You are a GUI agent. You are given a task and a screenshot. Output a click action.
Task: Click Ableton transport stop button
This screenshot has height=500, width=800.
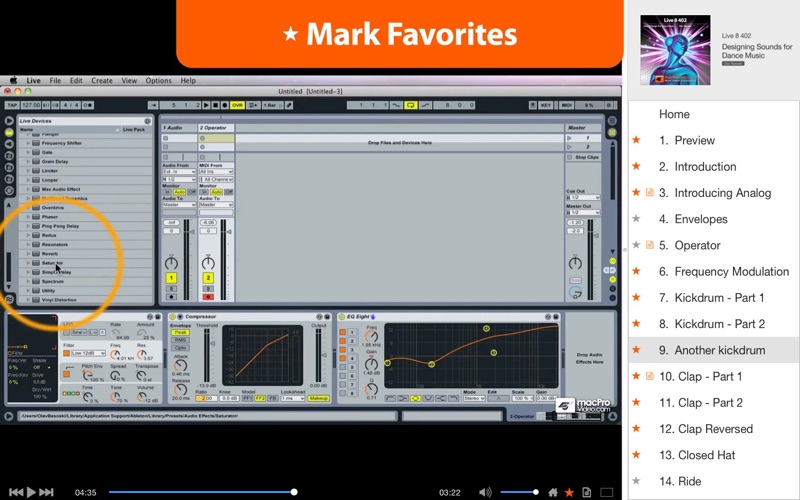tap(215, 105)
